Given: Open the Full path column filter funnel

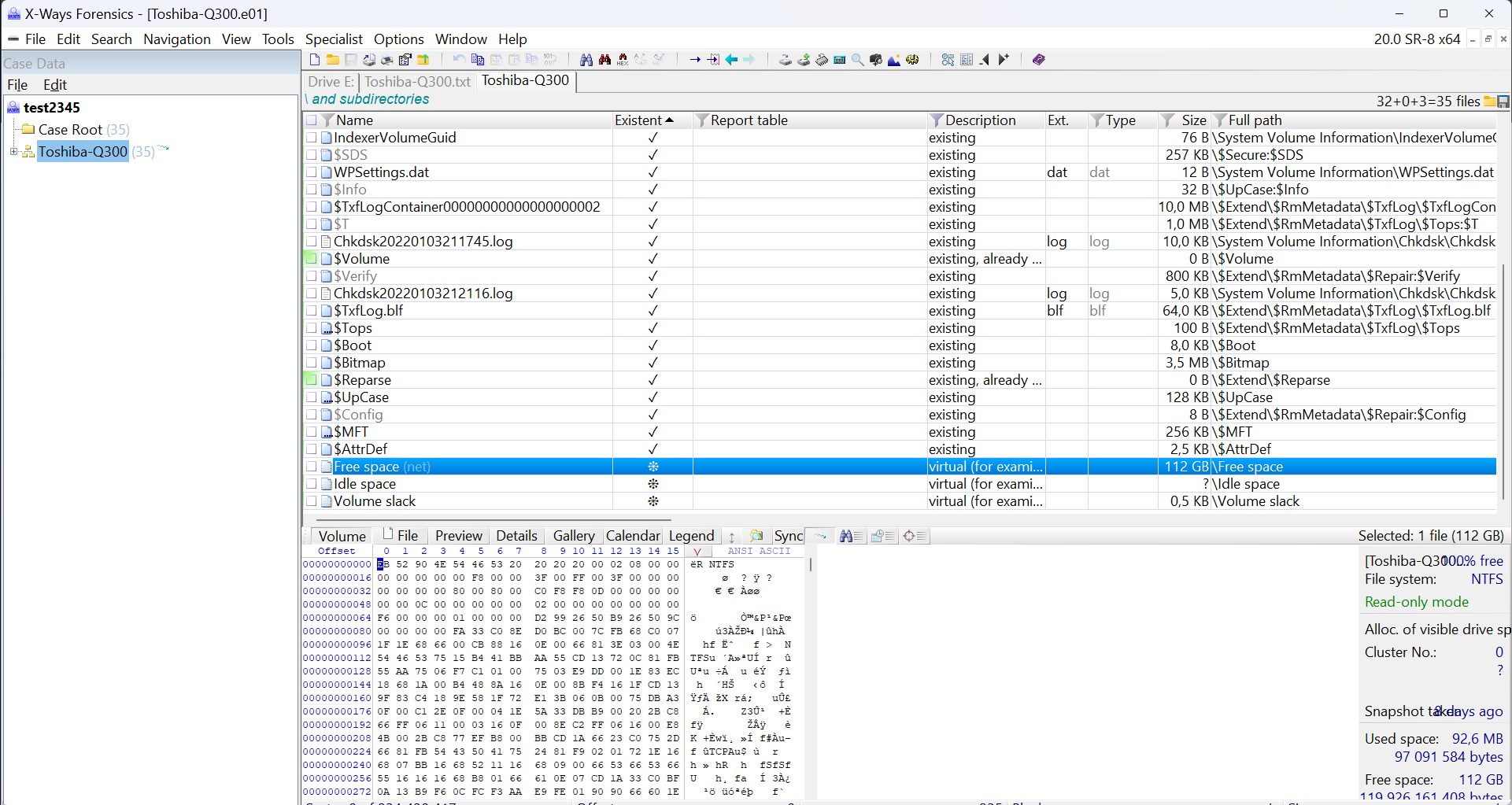Looking at the screenshot, I should pos(1220,120).
